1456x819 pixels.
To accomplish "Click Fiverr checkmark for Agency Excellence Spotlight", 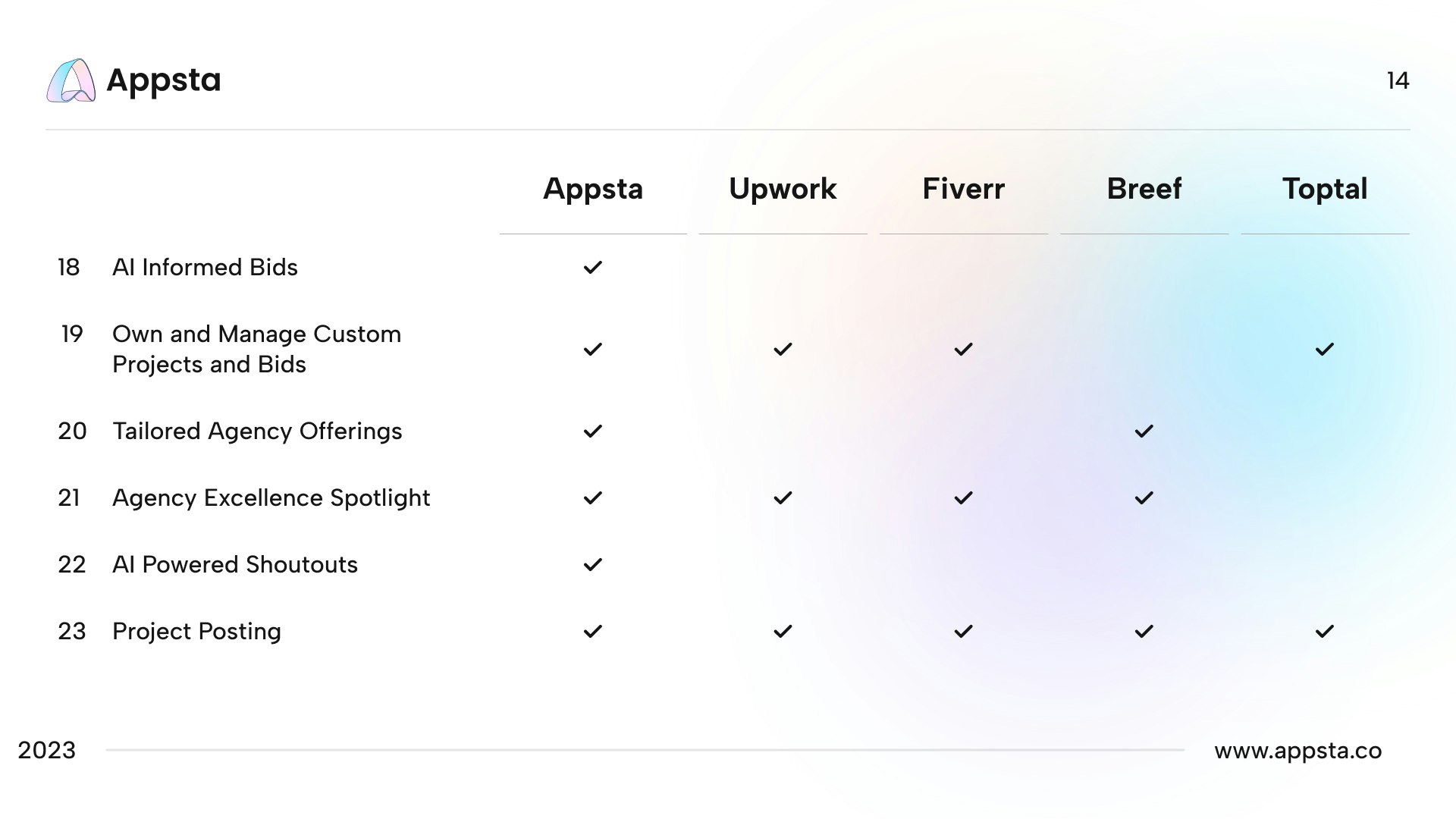I will (964, 498).
